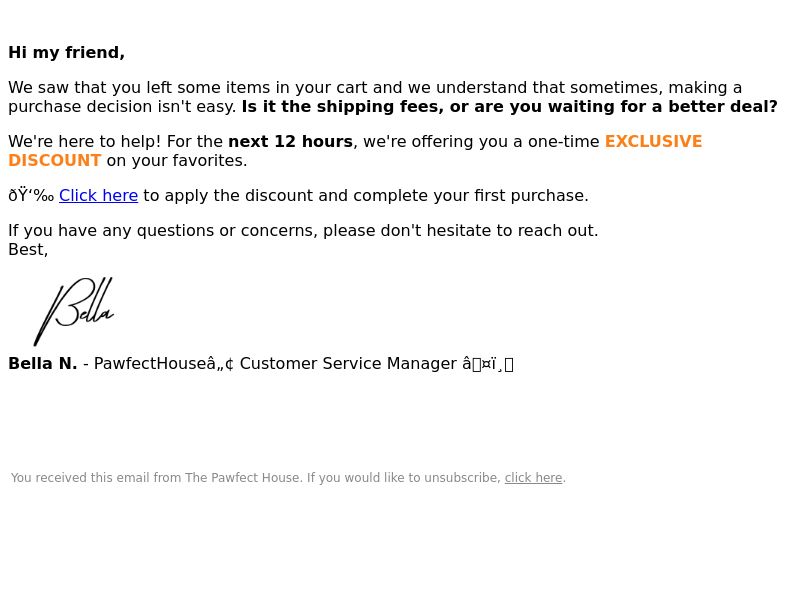800x600 pixels.
Task: Click the bold name 'Bella N.'
Action: (43, 364)
